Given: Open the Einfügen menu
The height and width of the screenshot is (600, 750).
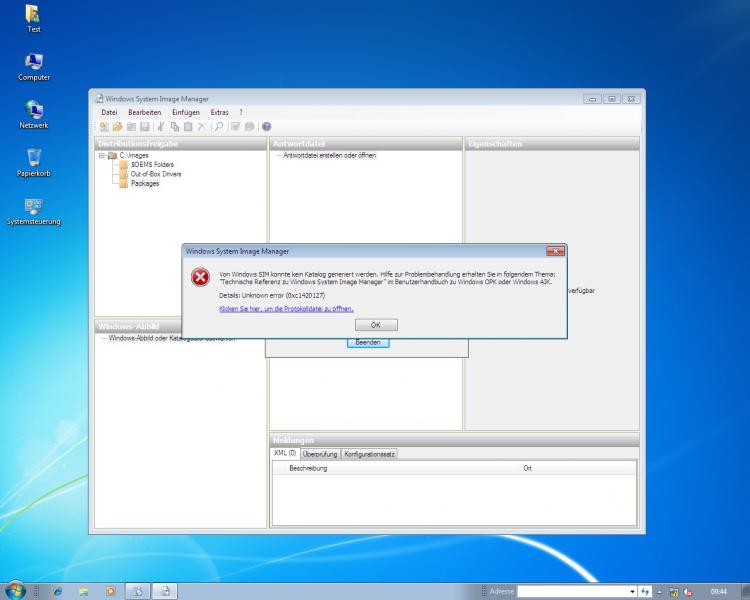Looking at the screenshot, I should pos(186,112).
